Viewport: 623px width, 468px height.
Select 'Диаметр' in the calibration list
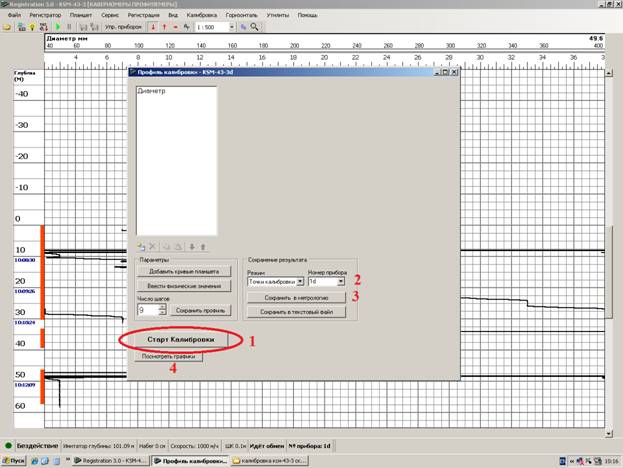[151, 91]
